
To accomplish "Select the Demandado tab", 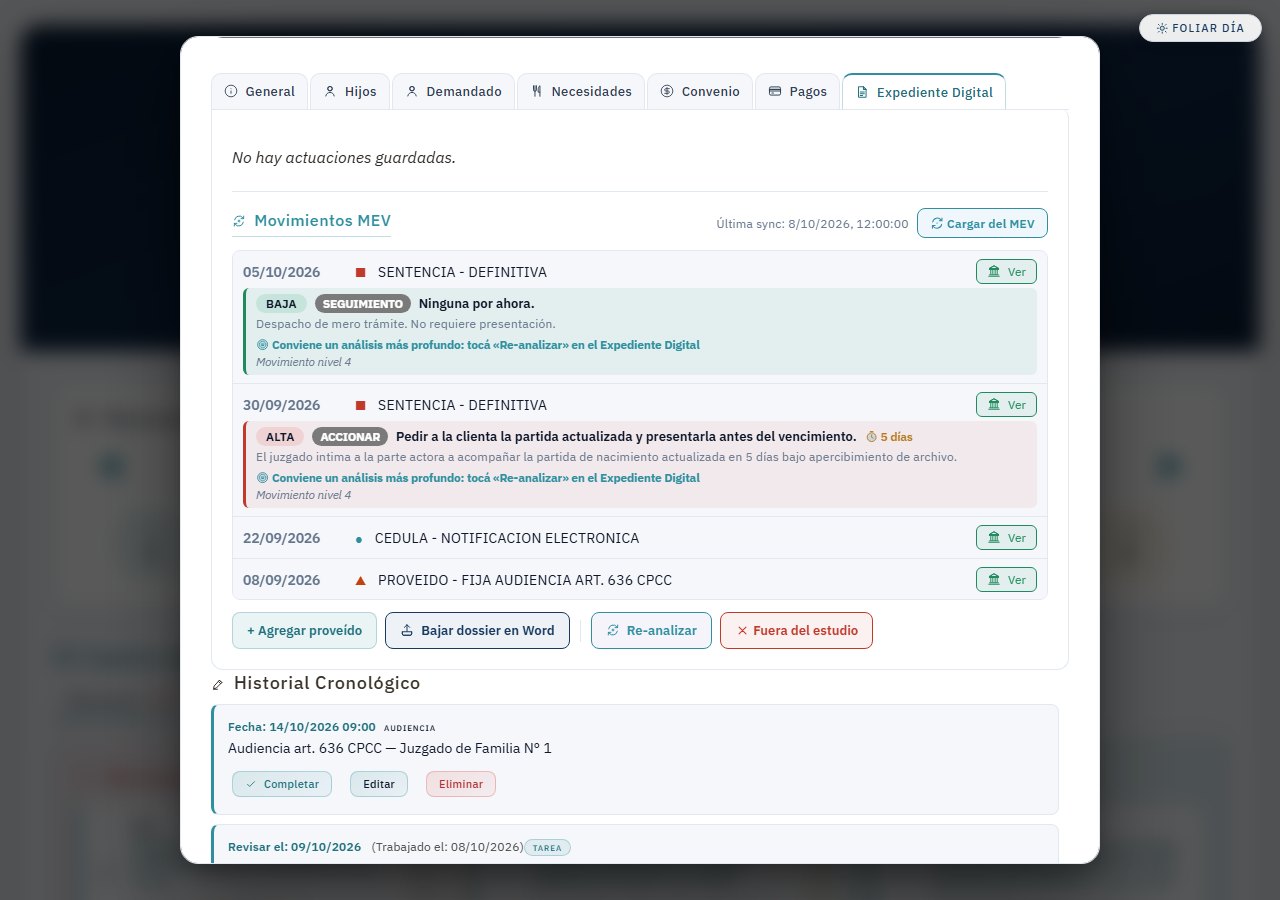I will pyautogui.click(x=453, y=91).
